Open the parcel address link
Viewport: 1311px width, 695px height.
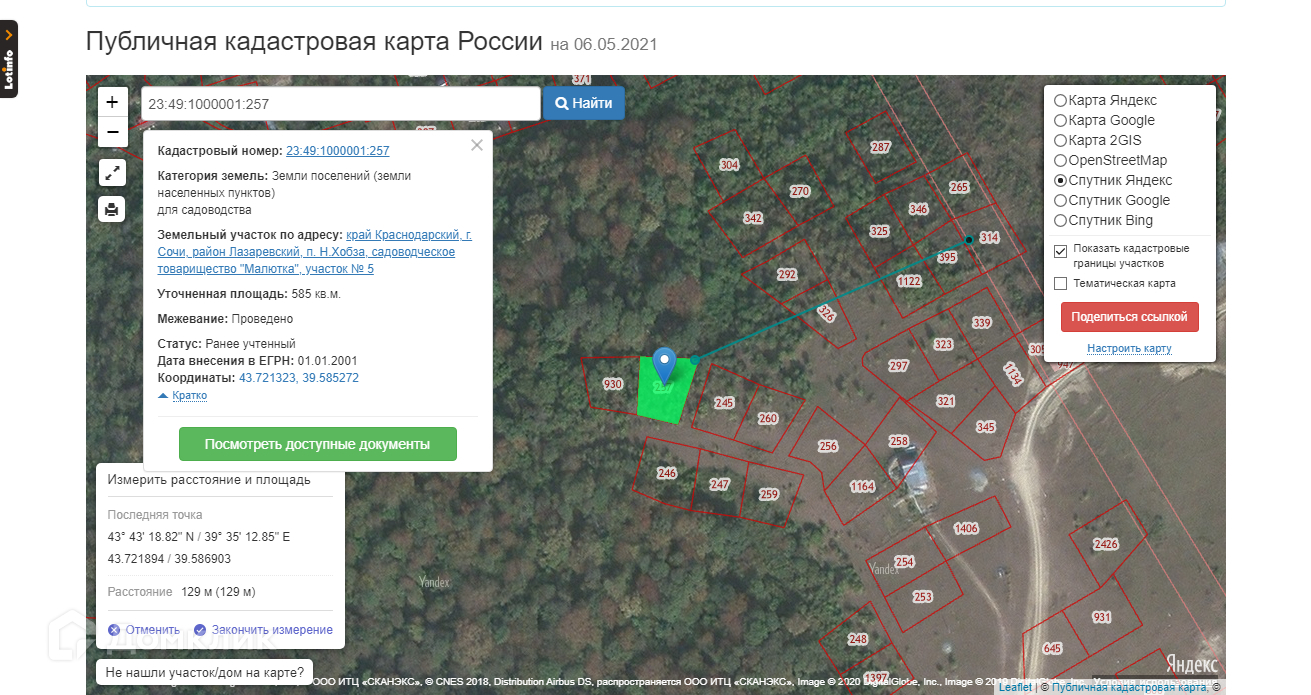[314, 252]
